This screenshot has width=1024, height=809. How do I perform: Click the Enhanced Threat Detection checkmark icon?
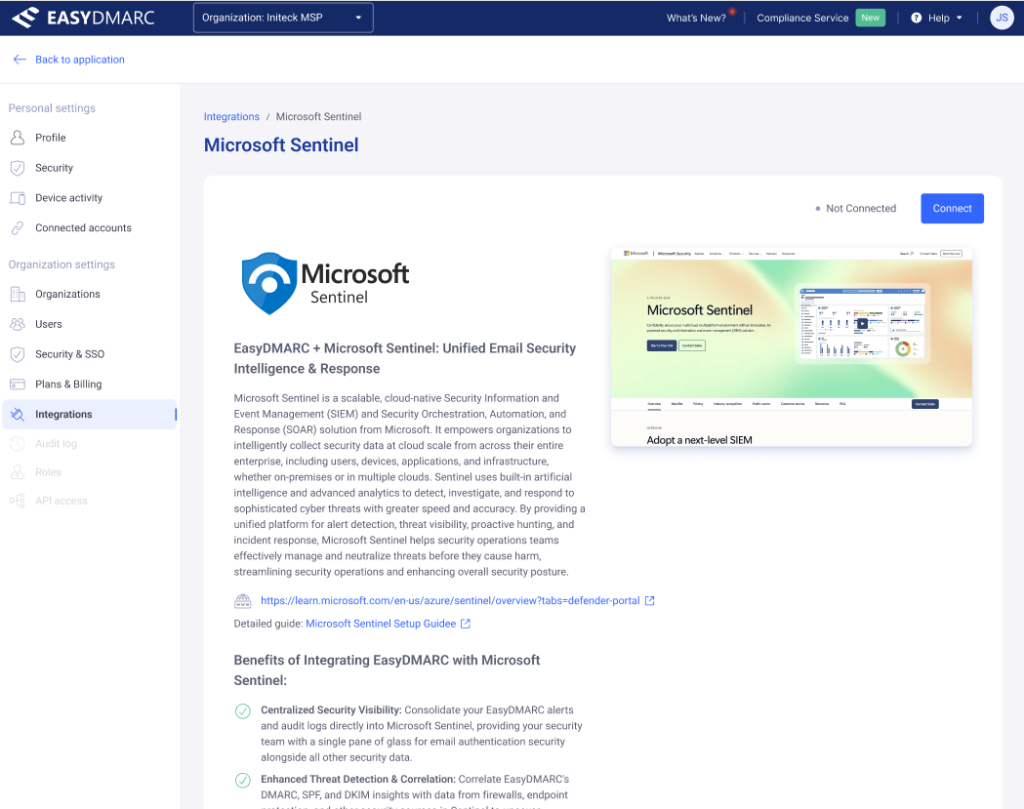click(x=243, y=780)
